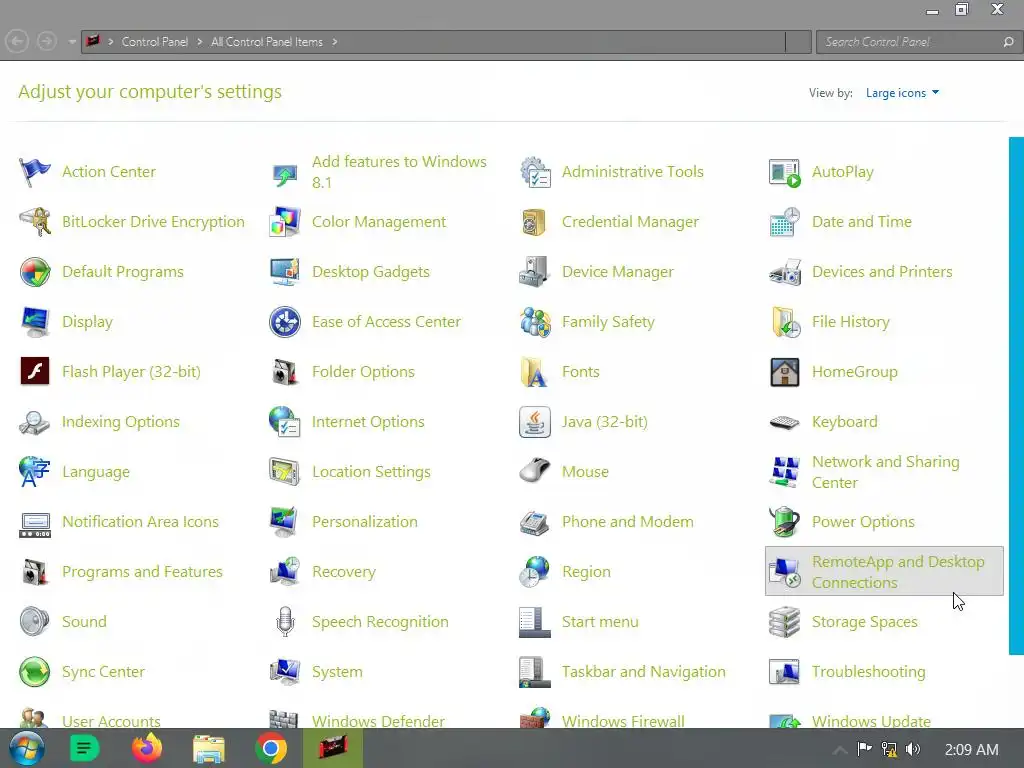Click the Sound speaker icon
Viewport: 1024px width, 768px height.
click(x=35, y=622)
